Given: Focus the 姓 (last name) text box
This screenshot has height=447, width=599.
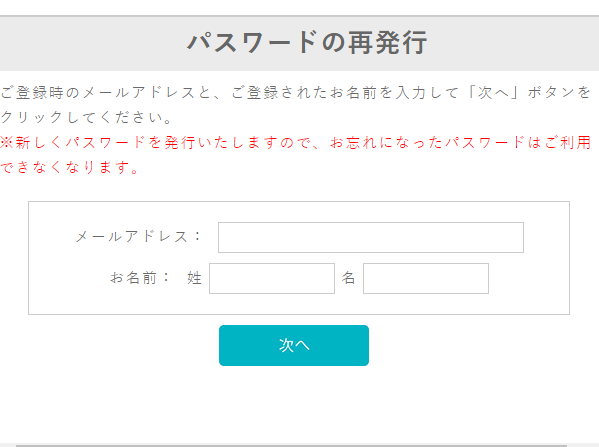Looking at the screenshot, I should pos(272,279).
